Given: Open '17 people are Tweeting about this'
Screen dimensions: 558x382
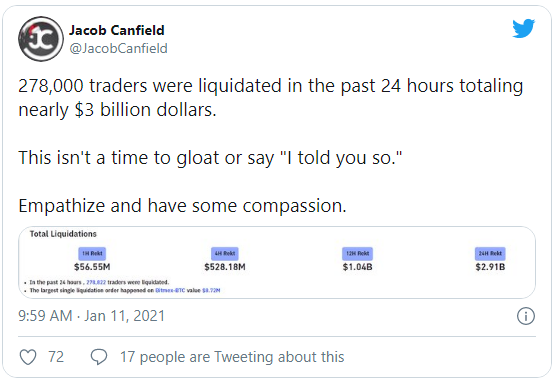Looking at the screenshot, I should point(232,357).
